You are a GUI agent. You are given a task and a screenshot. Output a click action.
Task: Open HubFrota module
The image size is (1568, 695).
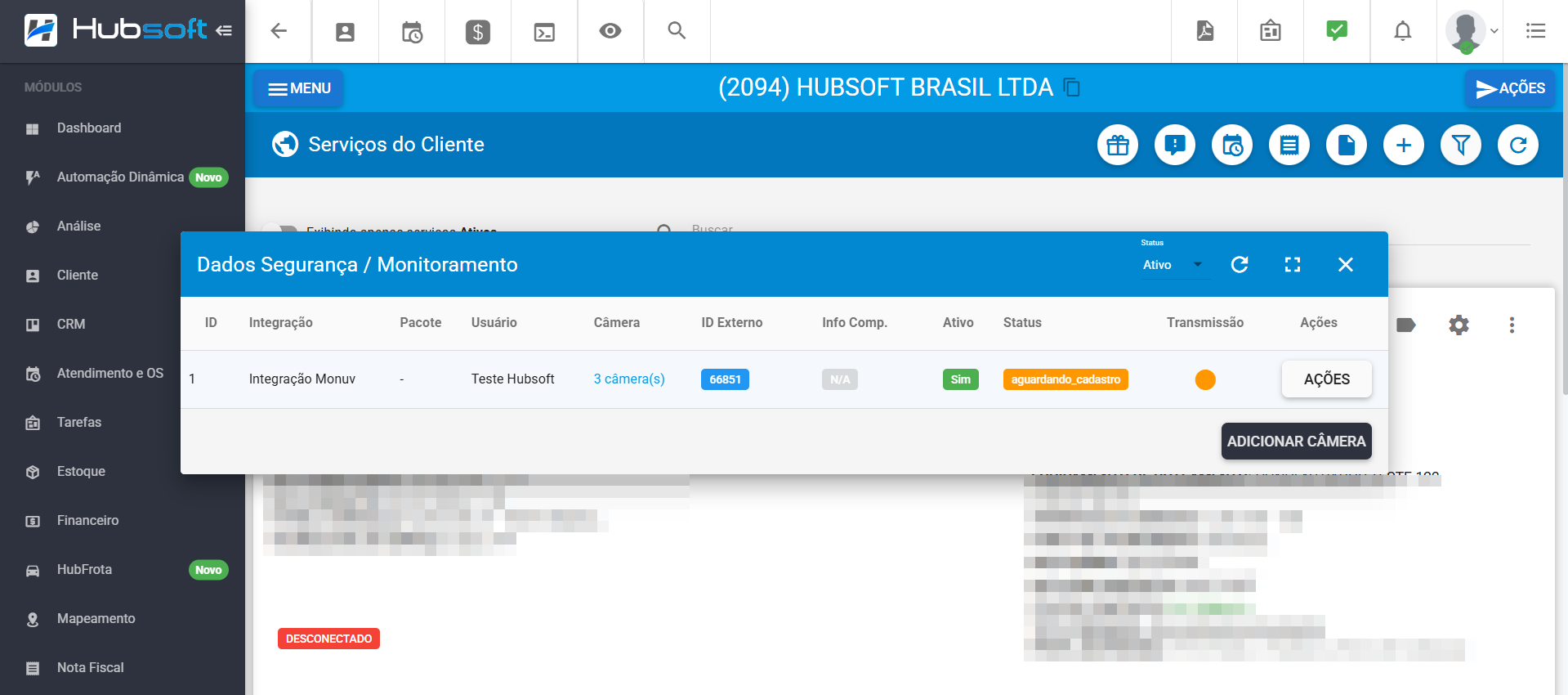pyautogui.click(x=123, y=570)
